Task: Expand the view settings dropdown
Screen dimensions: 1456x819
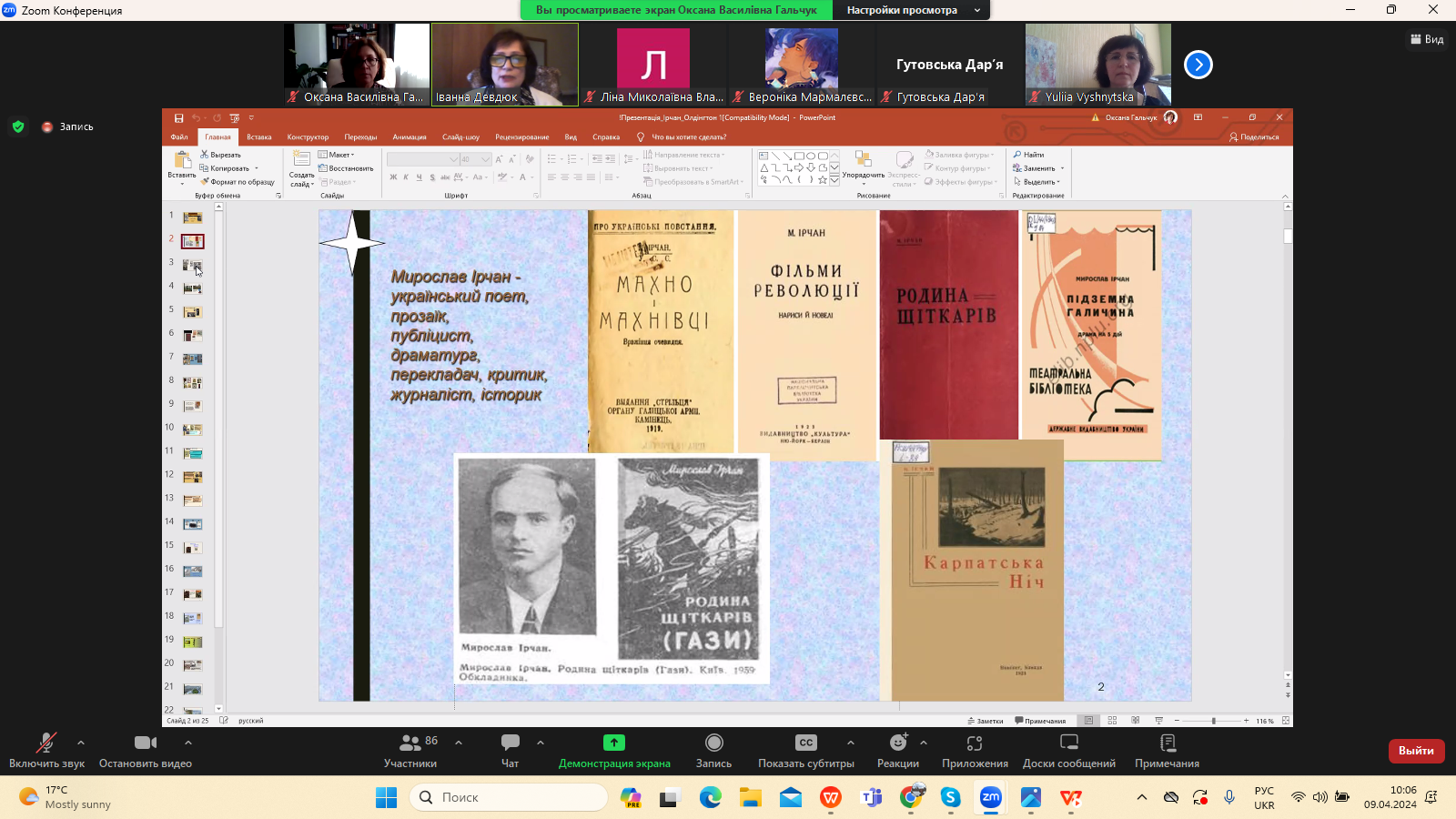Action: tap(977, 10)
